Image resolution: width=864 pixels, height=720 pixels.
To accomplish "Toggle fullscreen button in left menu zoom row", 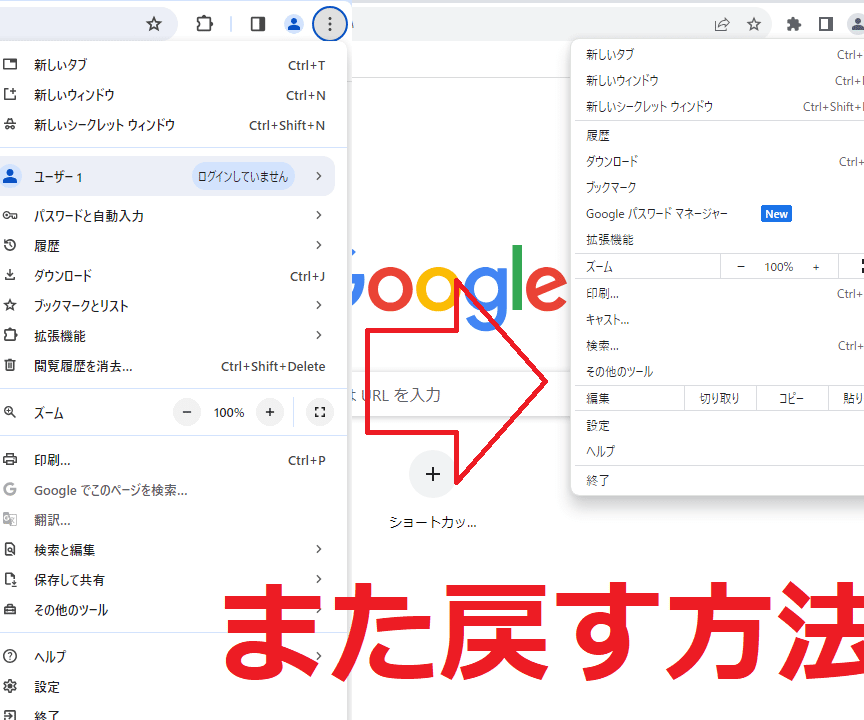I will point(320,412).
